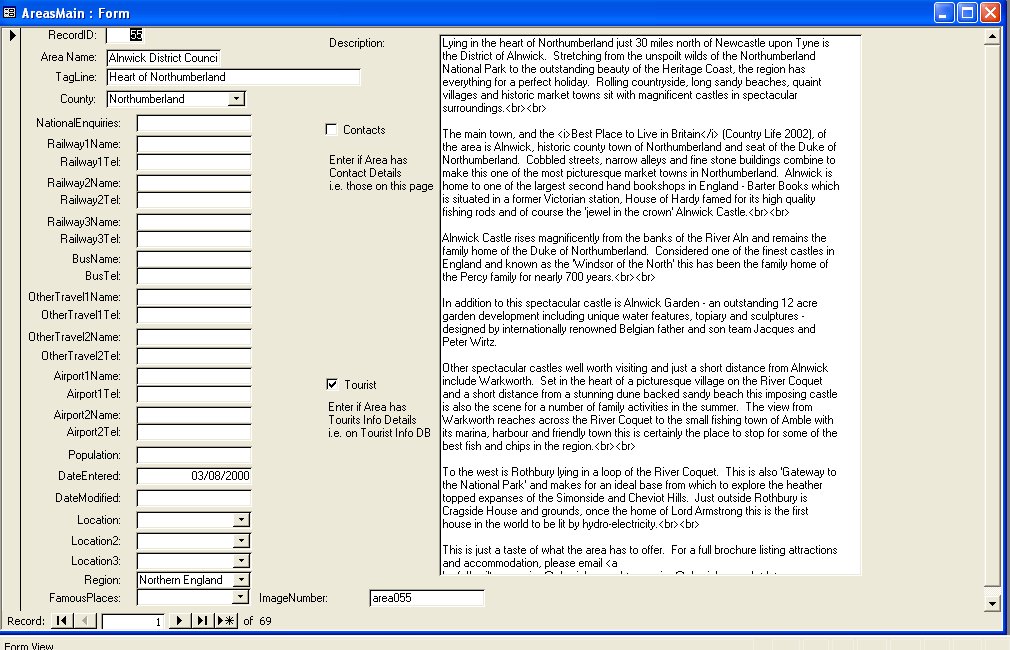Click the 'Tourist' checkbox label

pos(360,385)
